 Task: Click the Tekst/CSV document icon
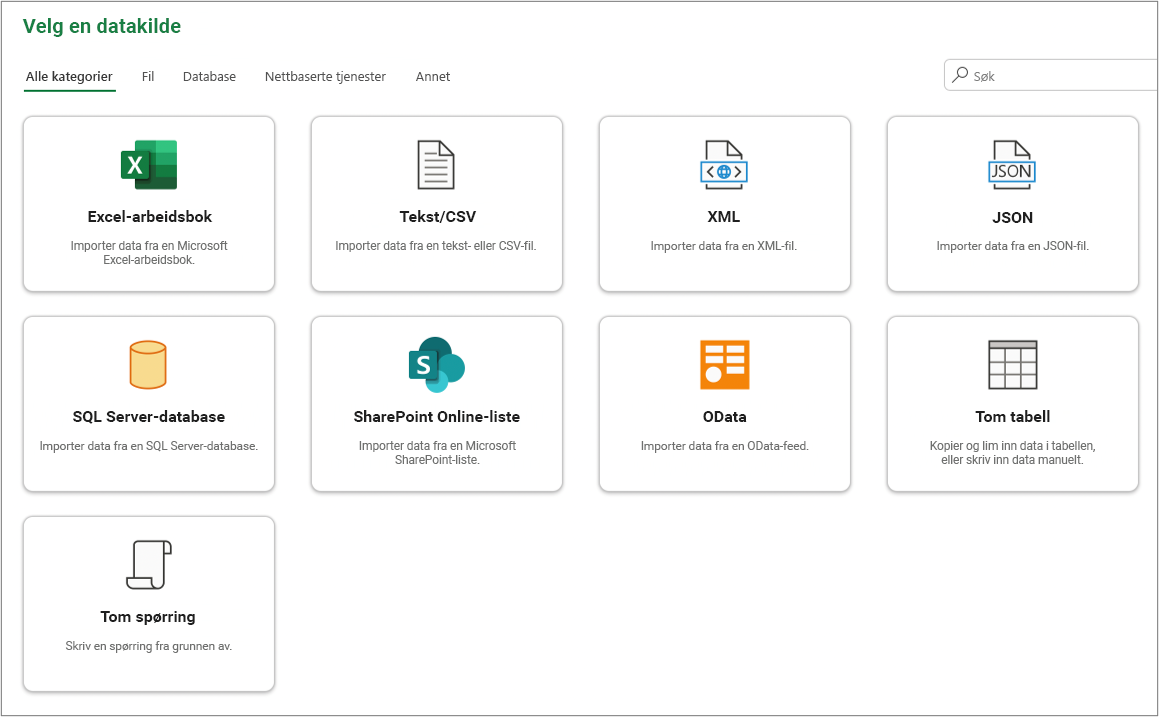click(x=436, y=165)
